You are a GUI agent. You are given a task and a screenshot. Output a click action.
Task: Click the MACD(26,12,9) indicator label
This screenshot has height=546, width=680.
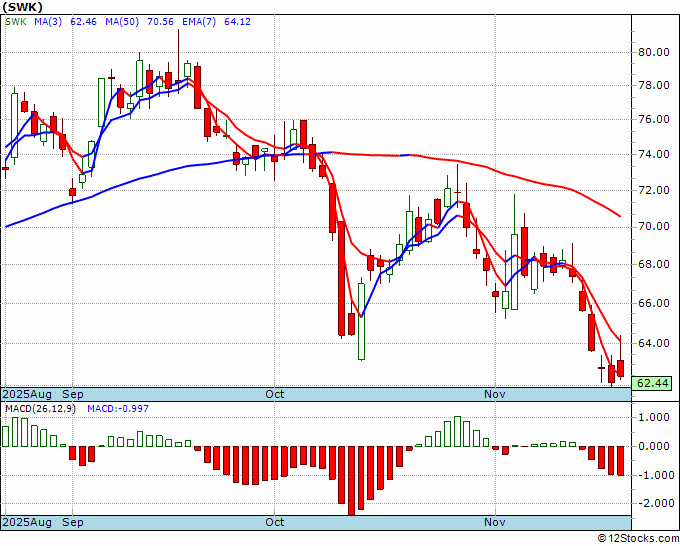pyautogui.click(x=40, y=409)
